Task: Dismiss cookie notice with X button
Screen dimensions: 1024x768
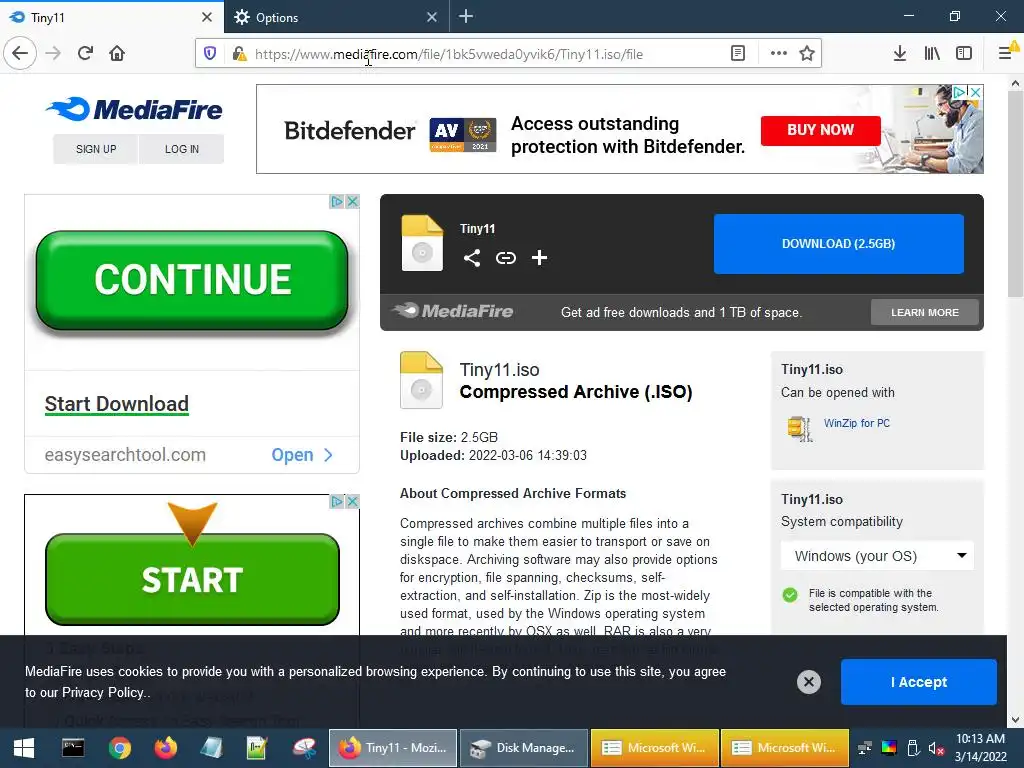Action: [x=808, y=682]
